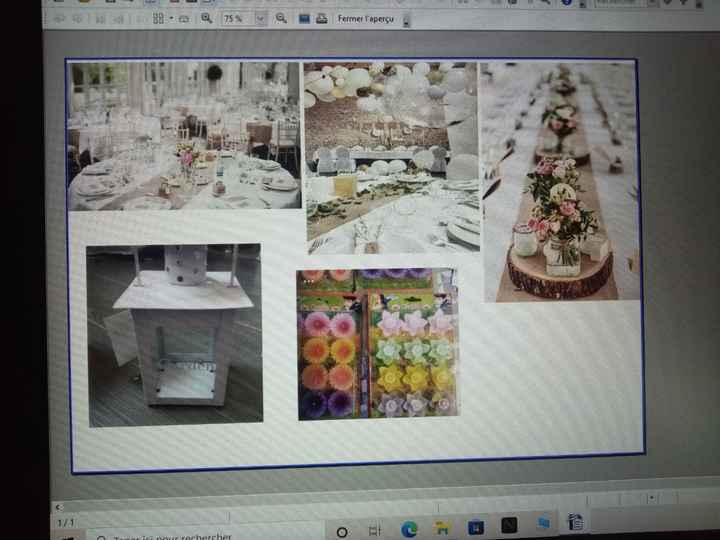Open the multiple pages layout dropdown arrow

click(x=171, y=18)
